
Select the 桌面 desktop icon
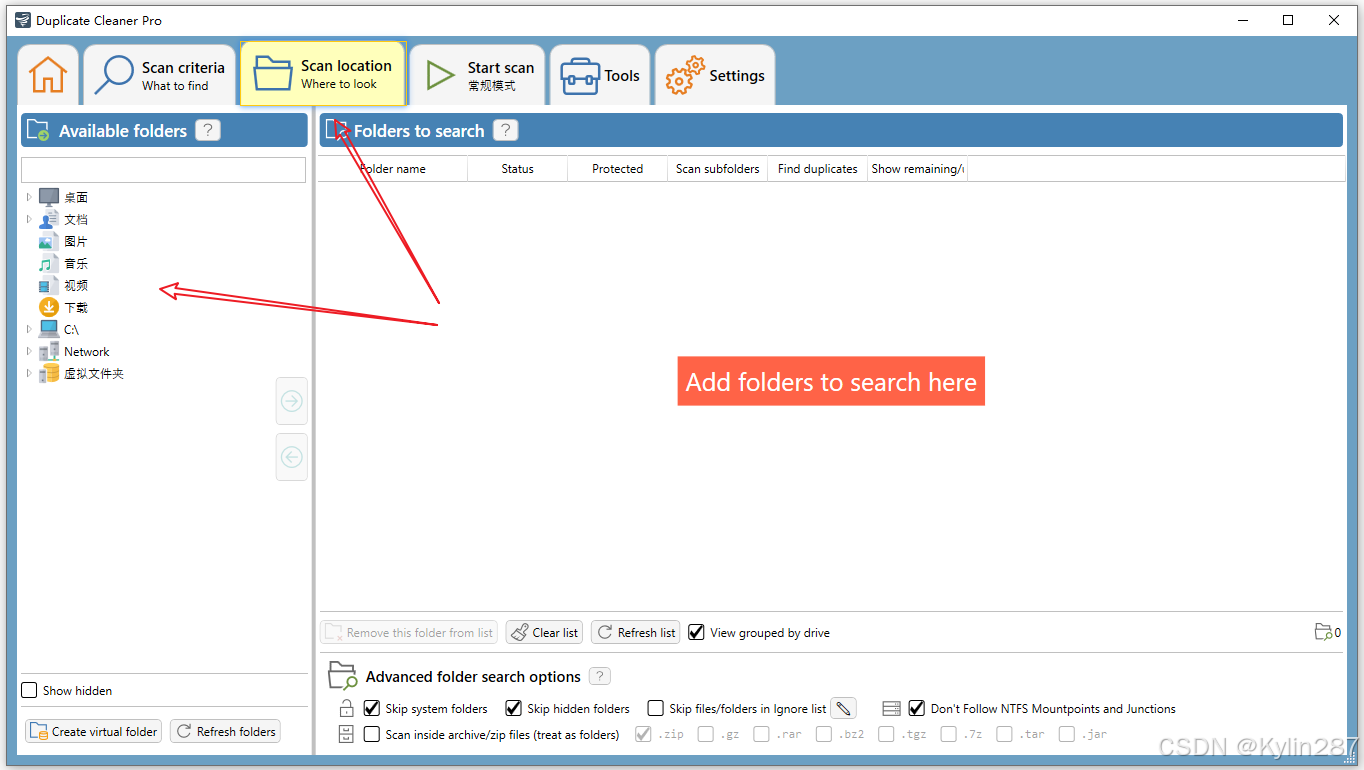pos(49,197)
